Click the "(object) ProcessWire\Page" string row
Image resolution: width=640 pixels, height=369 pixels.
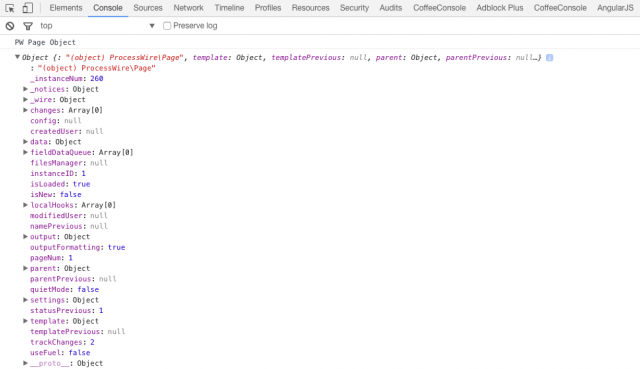[x=93, y=68]
